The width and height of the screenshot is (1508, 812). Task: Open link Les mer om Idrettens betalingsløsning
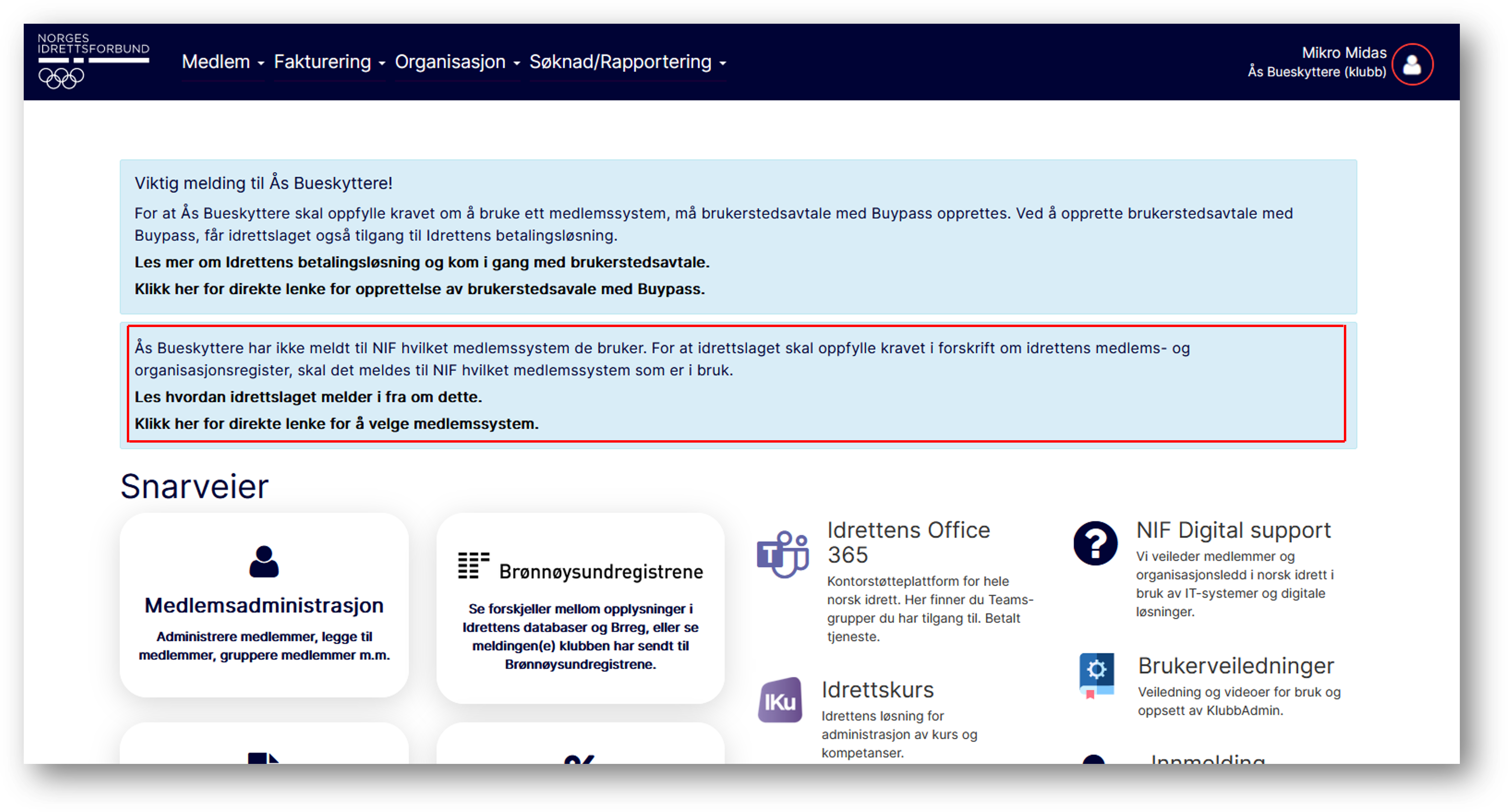(x=422, y=262)
